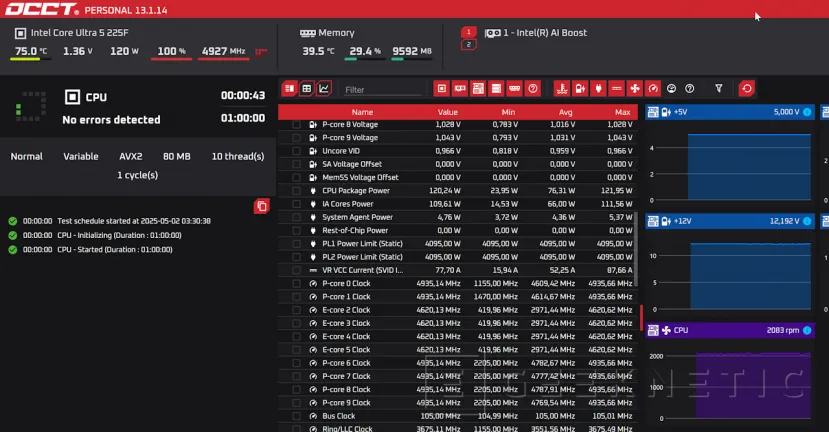
Task: Toggle the voltage sensor type filter
Action: pos(580,89)
